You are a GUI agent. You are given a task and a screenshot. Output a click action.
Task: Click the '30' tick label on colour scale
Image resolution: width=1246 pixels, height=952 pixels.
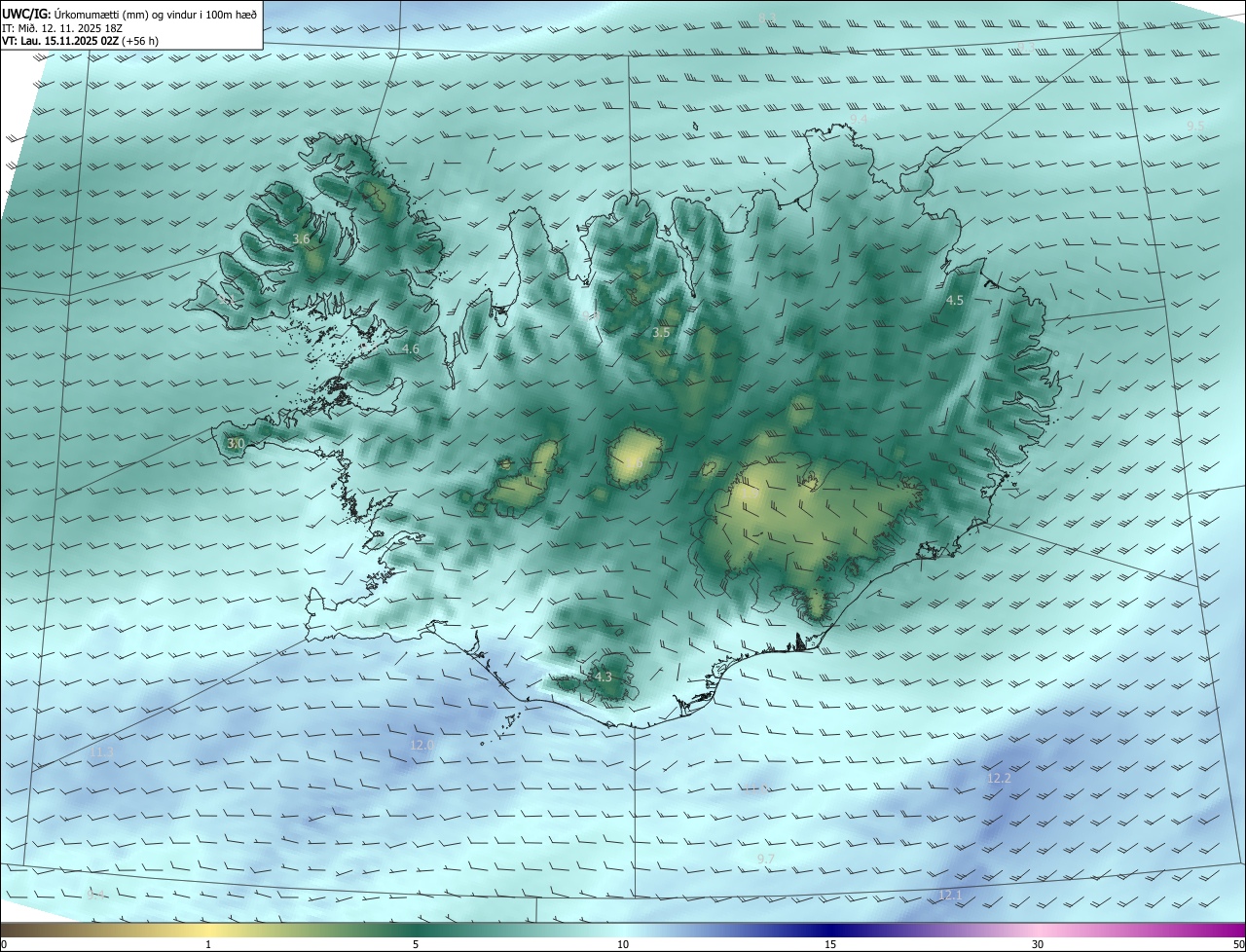(x=1038, y=945)
